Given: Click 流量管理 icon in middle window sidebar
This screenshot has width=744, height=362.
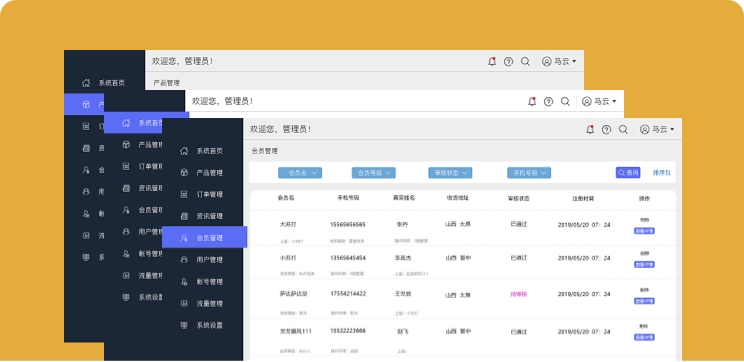Looking at the screenshot, I should click(x=126, y=275).
